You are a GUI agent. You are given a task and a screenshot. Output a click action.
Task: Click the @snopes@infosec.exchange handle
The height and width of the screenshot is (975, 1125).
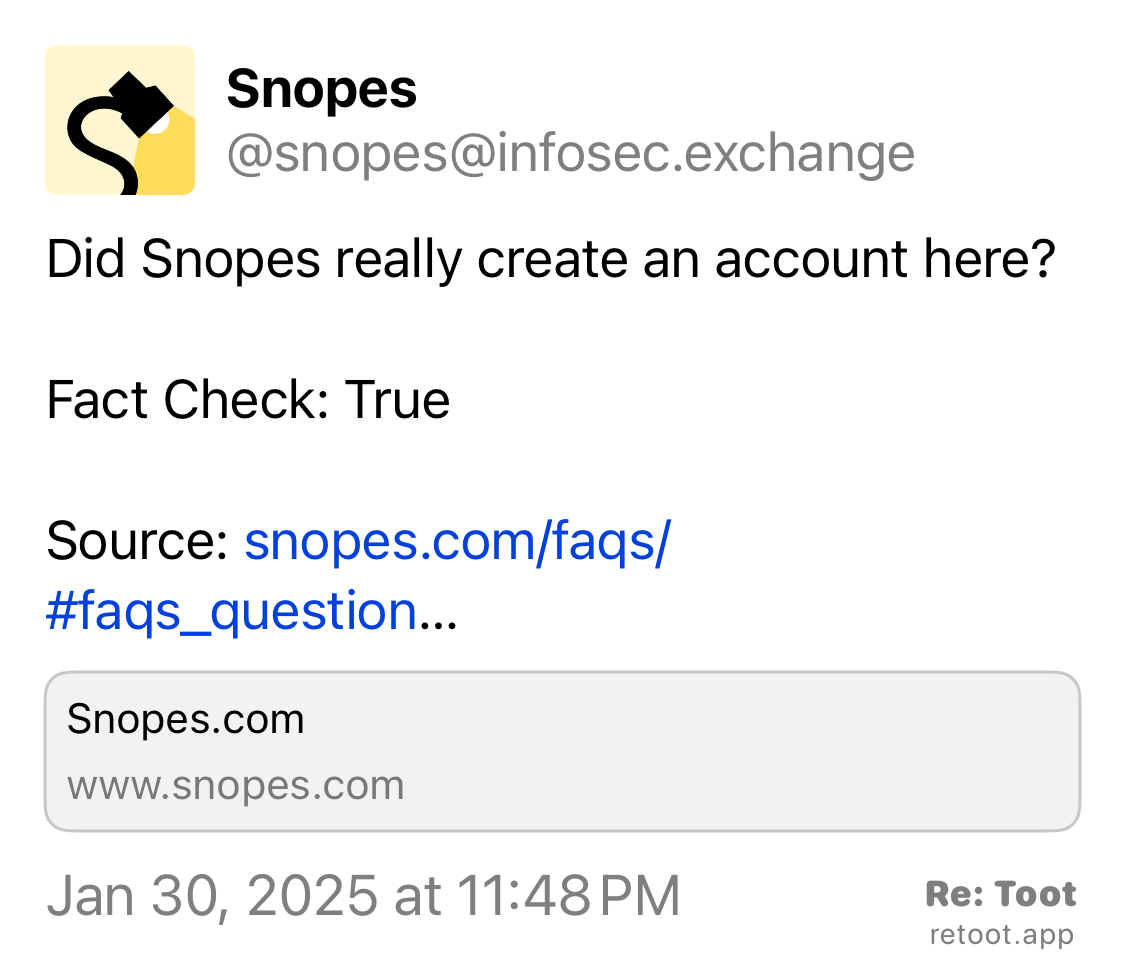pyautogui.click(x=570, y=154)
